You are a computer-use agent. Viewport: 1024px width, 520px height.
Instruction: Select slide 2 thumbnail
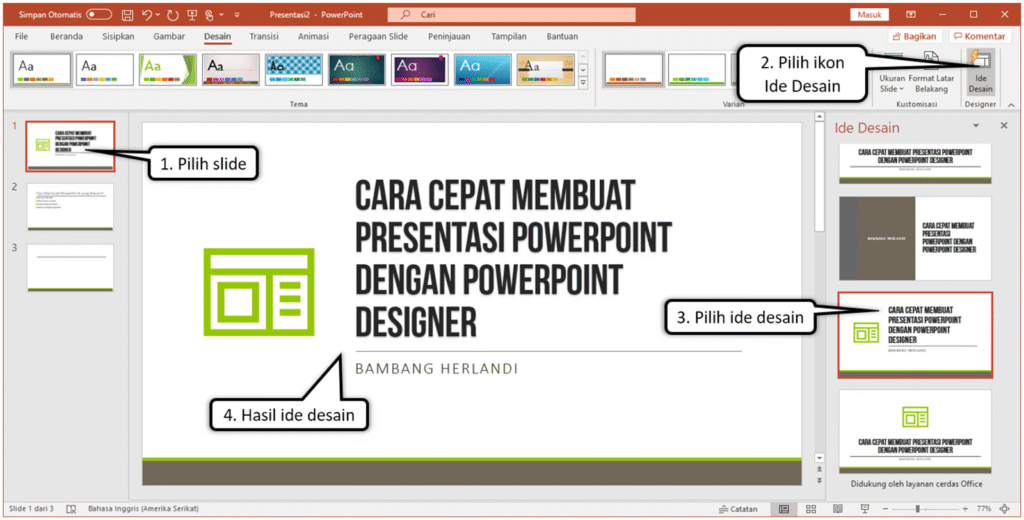(x=71, y=206)
